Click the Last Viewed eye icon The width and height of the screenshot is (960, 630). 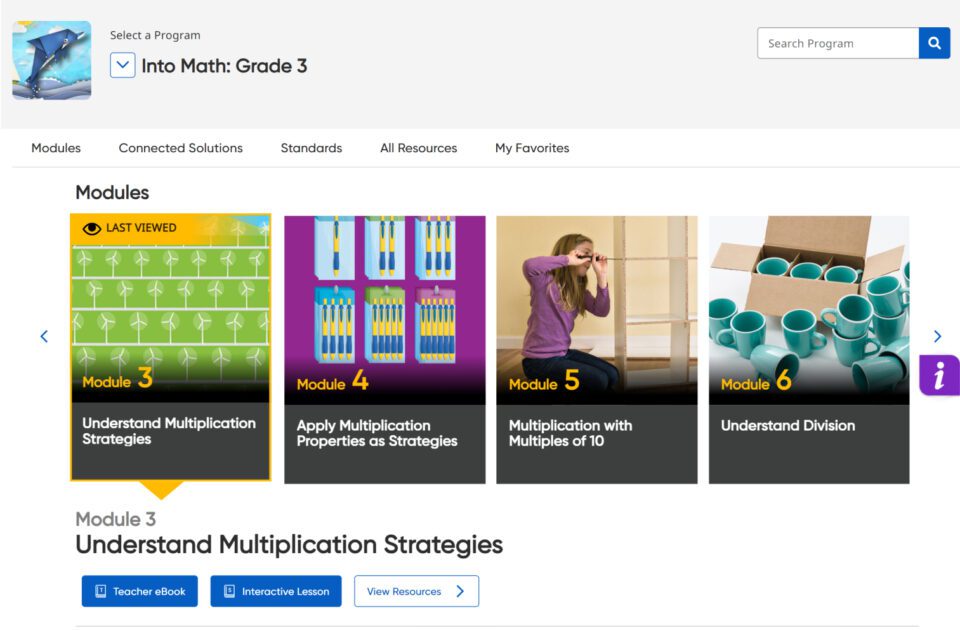point(92,228)
